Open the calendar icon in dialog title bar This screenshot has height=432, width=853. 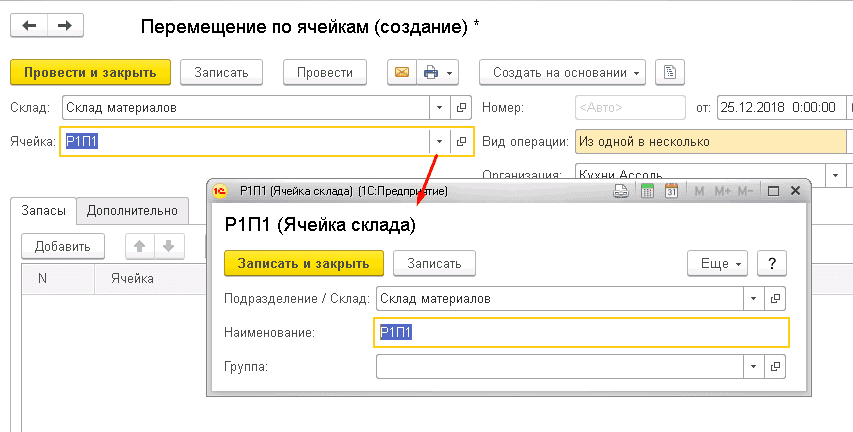point(672,191)
